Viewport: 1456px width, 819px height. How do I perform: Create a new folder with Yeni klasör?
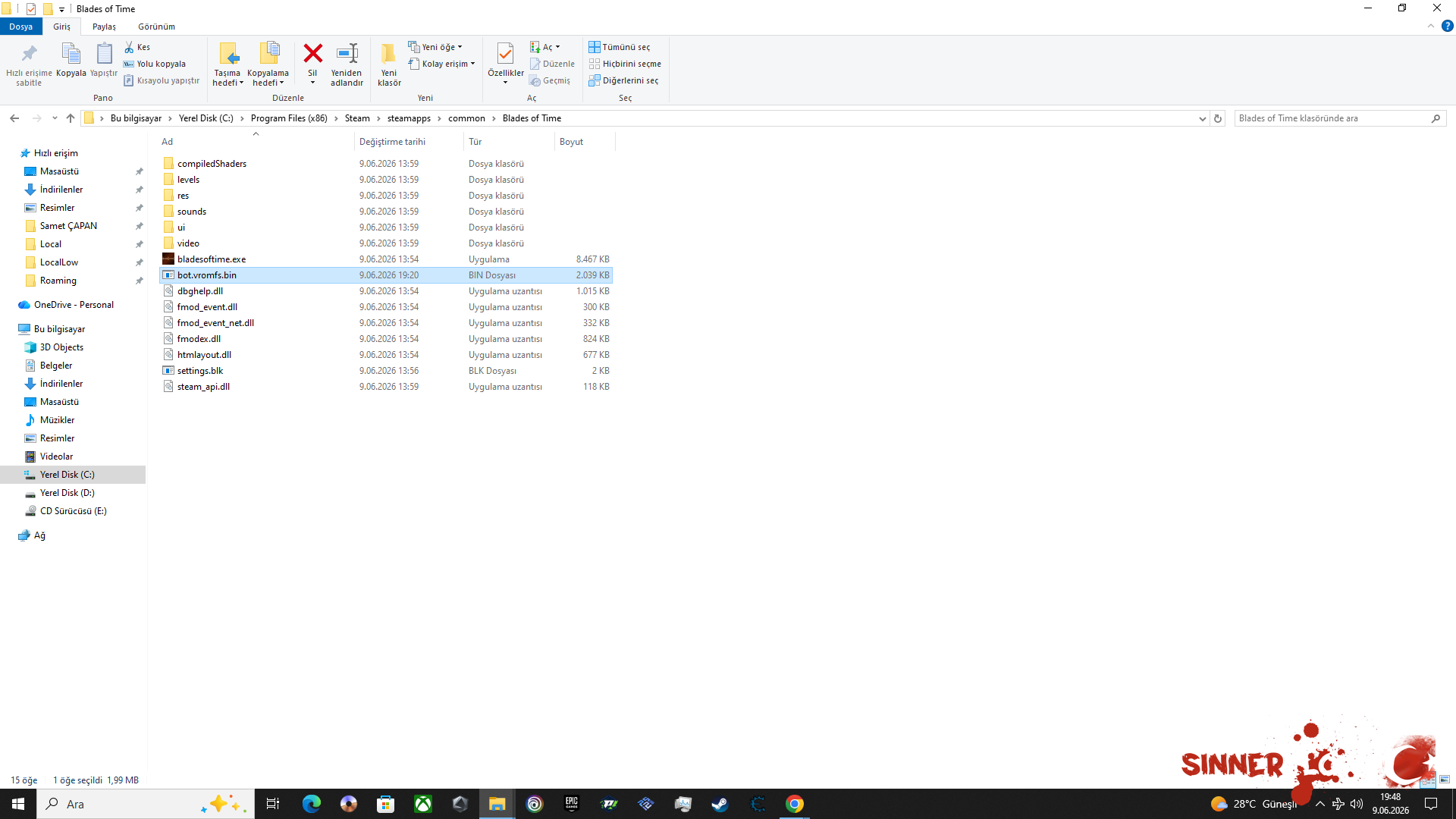click(389, 64)
